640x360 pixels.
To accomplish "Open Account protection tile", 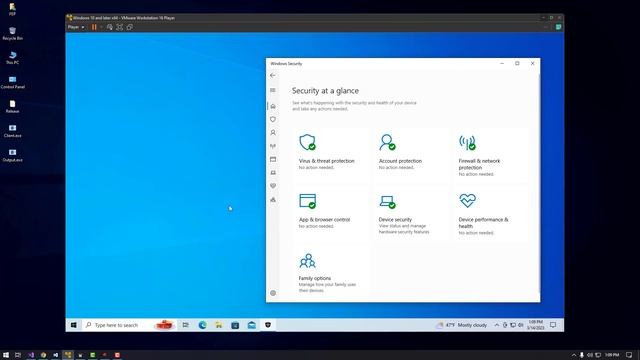I will click(411, 155).
